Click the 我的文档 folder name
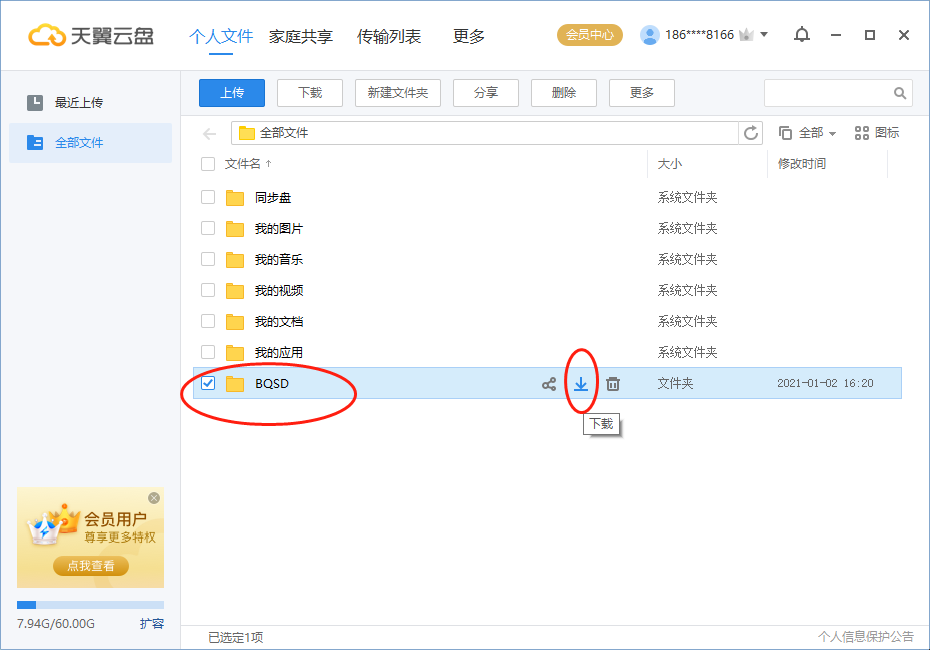Image resolution: width=930 pixels, height=650 pixels. 279,321
